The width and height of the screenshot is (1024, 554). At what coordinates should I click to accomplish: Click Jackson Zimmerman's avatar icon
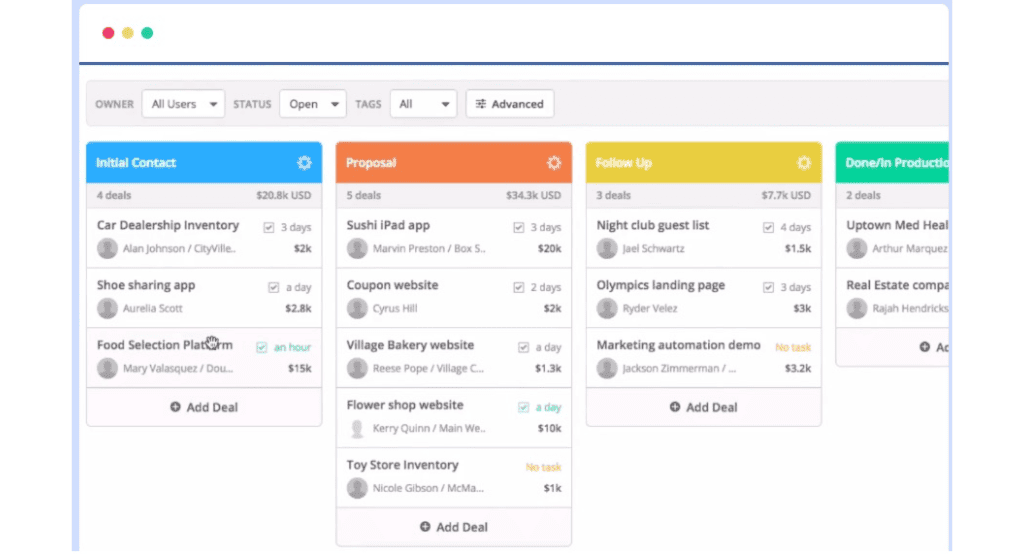tap(607, 368)
